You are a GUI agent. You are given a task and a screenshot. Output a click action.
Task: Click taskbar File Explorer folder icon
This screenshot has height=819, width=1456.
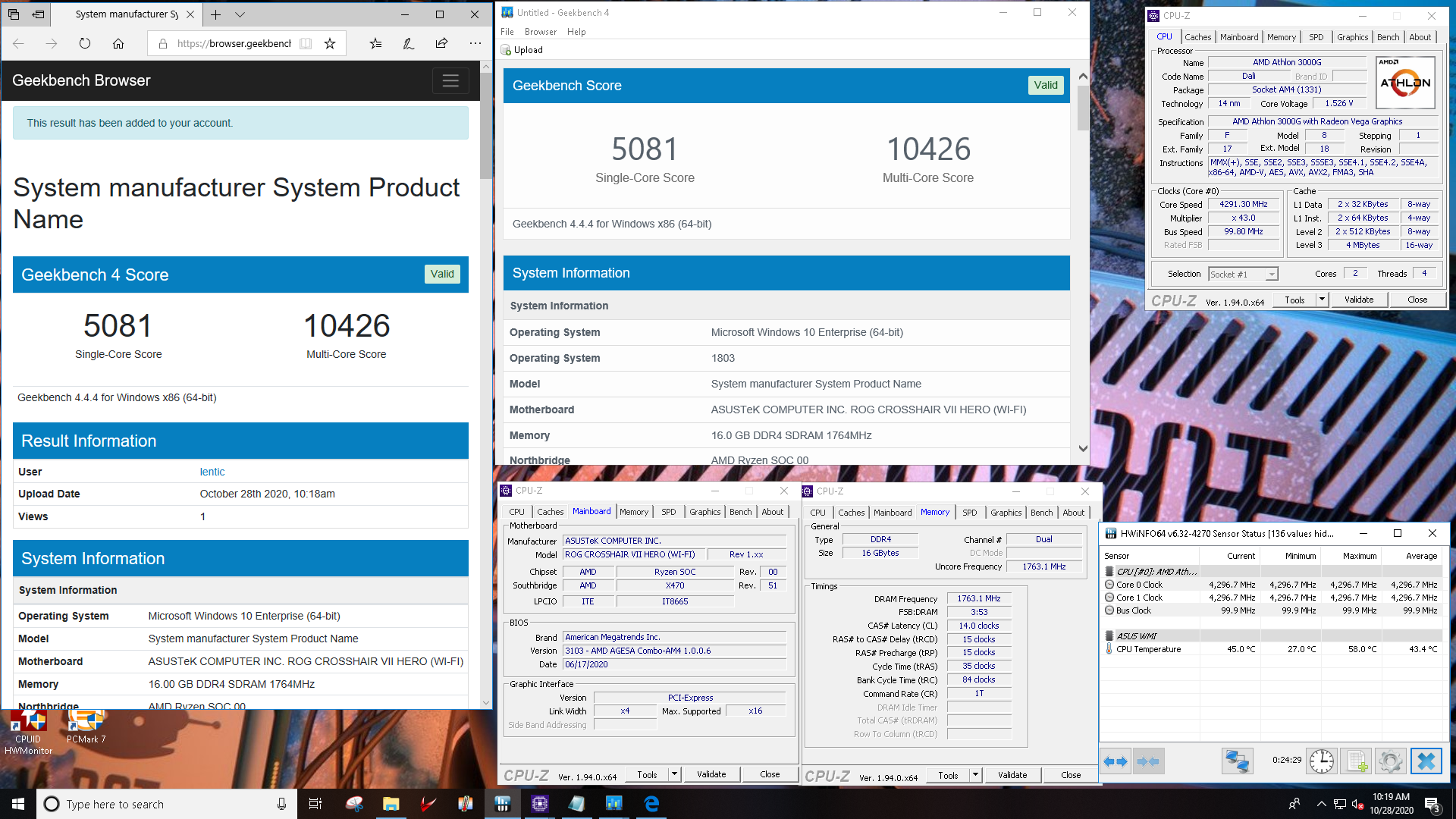391,804
